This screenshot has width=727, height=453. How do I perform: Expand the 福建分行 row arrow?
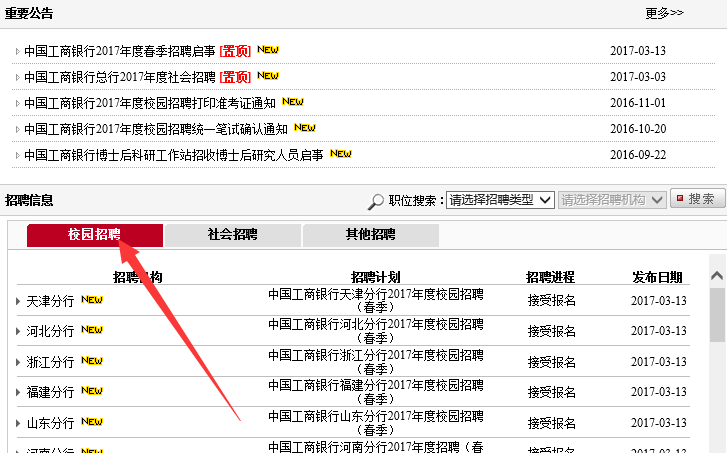click(18, 392)
